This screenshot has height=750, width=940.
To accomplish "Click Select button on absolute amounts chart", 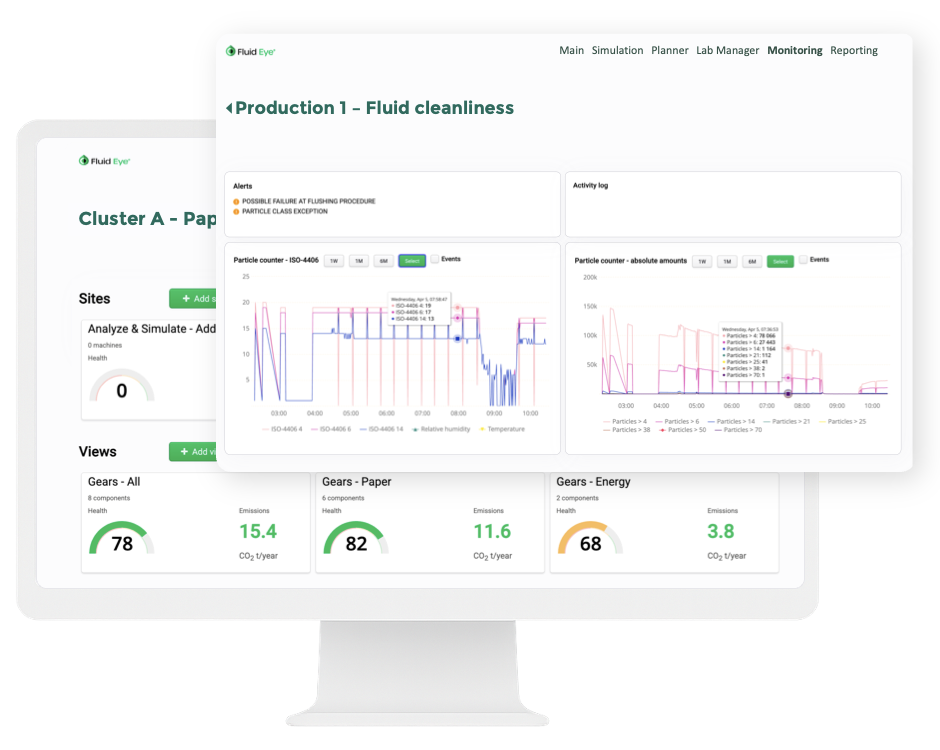I will (780, 261).
